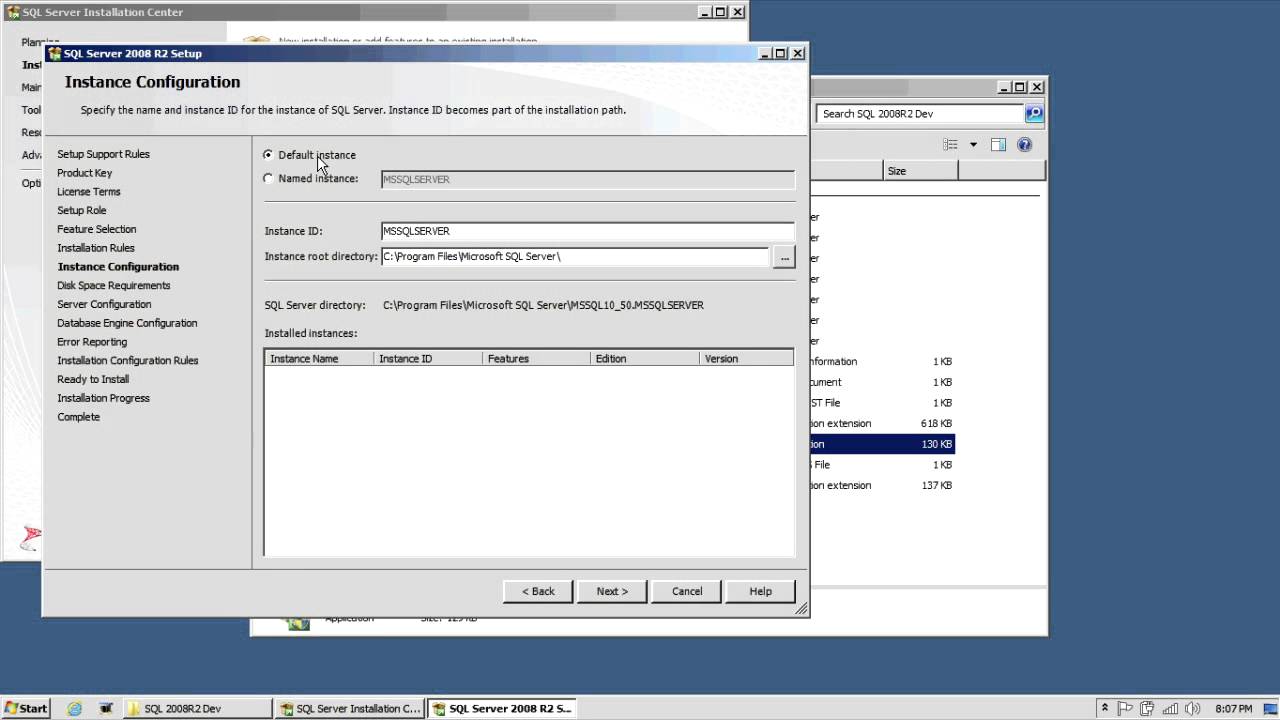The height and width of the screenshot is (720, 1280).
Task: Click the search magnifier icon in the Explorer search box
Action: 1034,113
